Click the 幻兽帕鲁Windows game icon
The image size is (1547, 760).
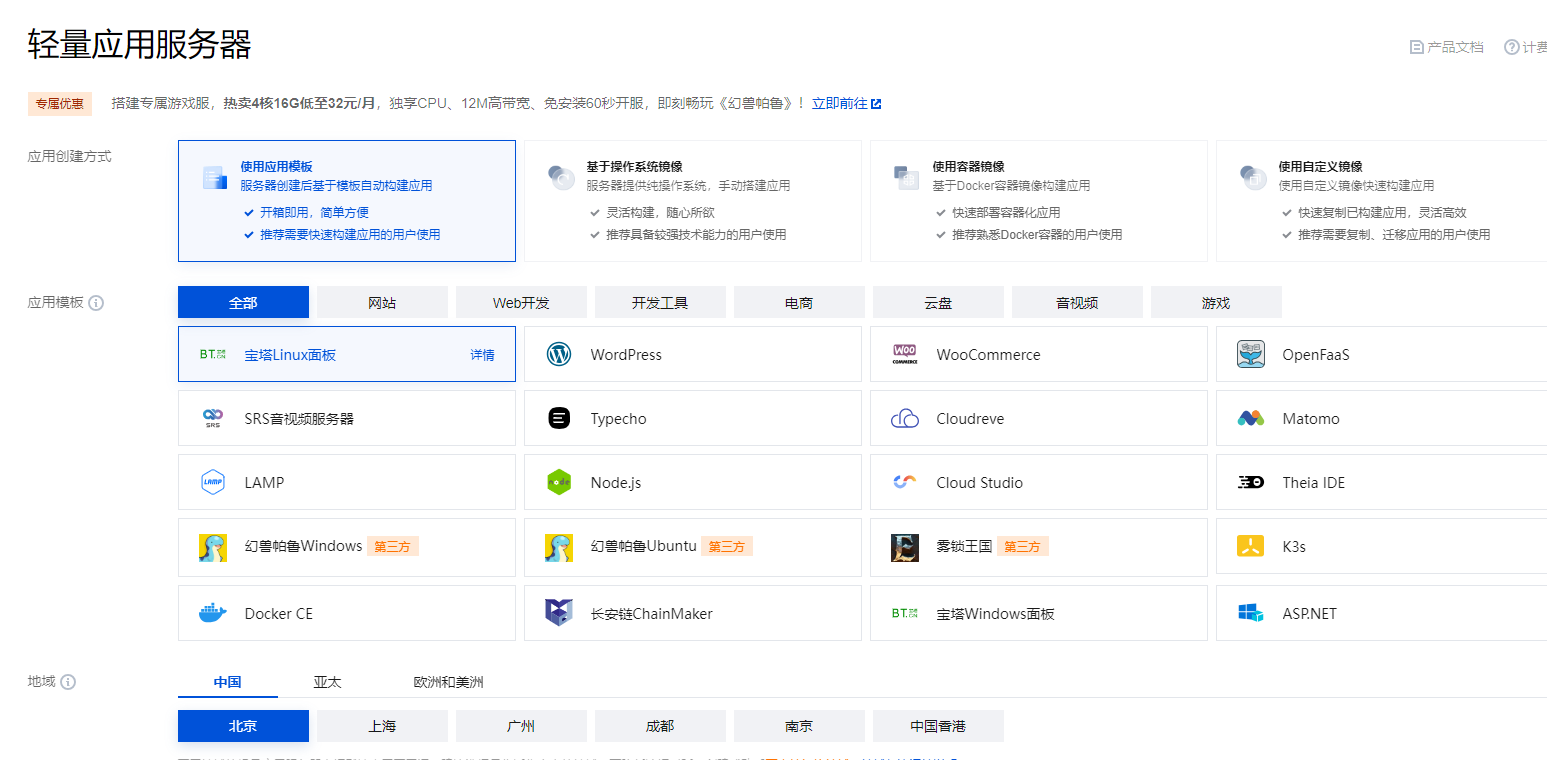(x=213, y=547)
